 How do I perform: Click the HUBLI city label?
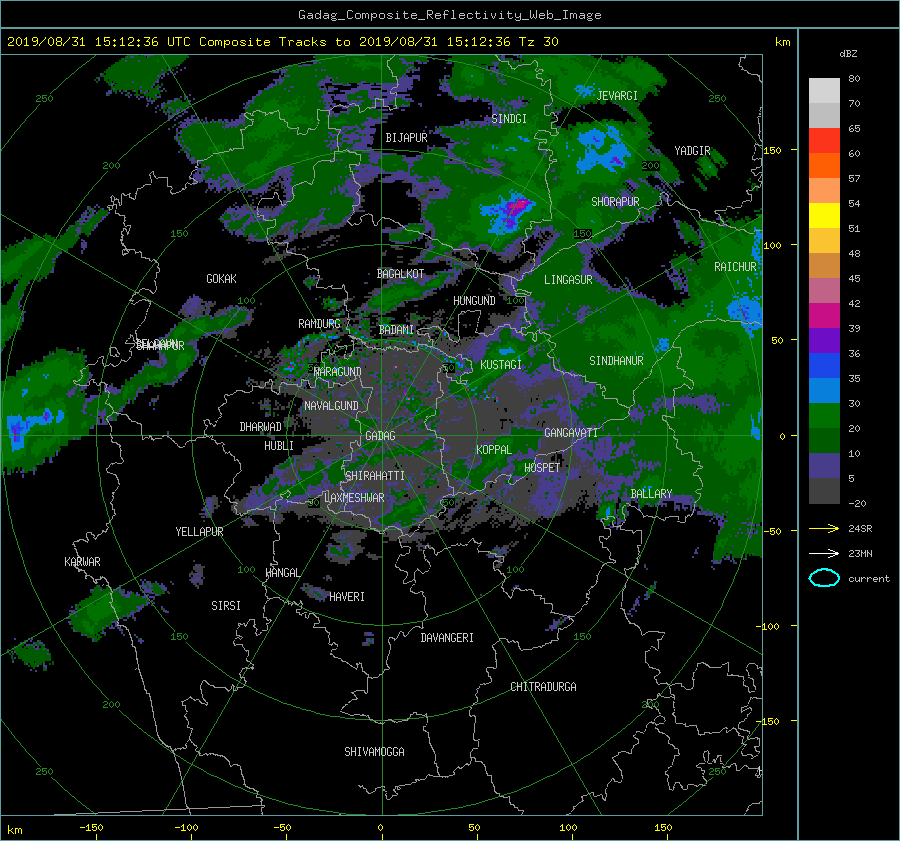[x=279, y=446]
